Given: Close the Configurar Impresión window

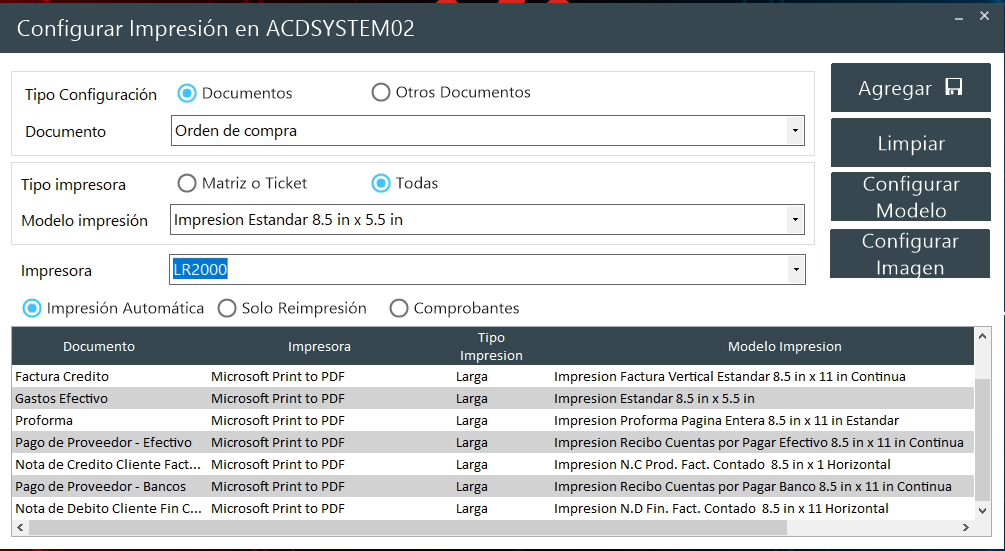Looking at the screenshot, I should click(984, 16).
